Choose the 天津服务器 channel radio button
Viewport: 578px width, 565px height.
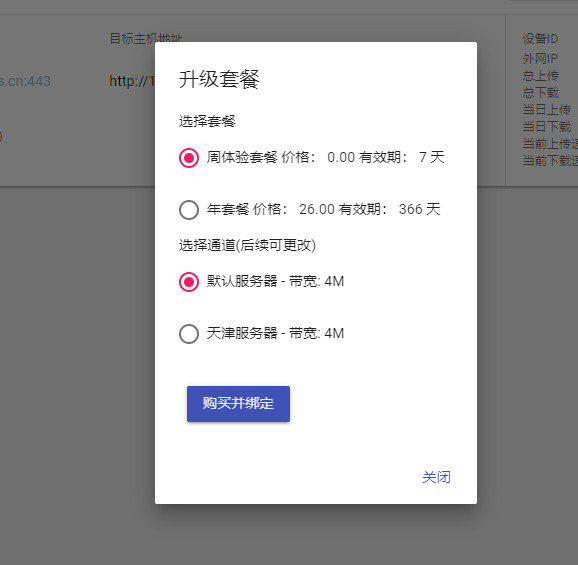click(x=189, y=334)
